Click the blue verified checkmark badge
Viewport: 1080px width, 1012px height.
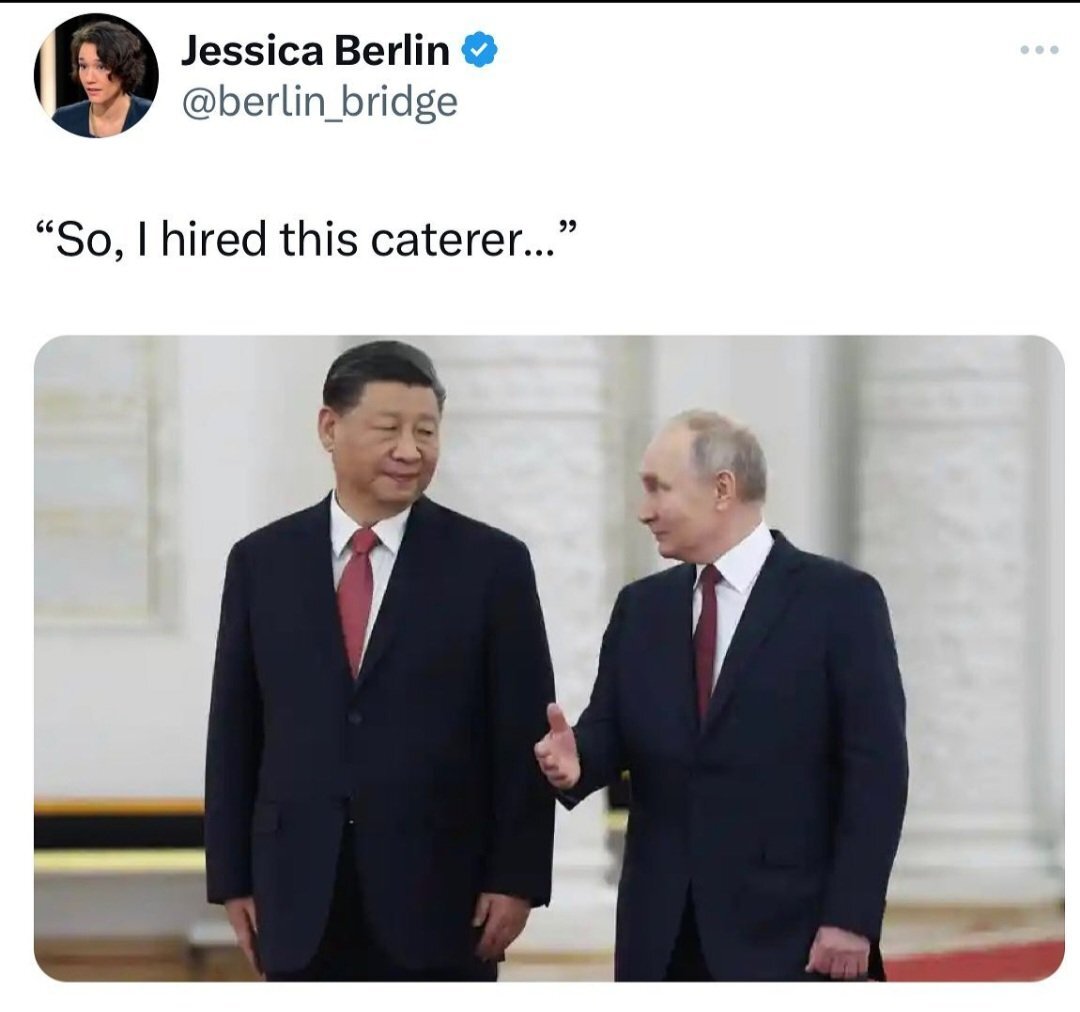[x=479, y=50]
